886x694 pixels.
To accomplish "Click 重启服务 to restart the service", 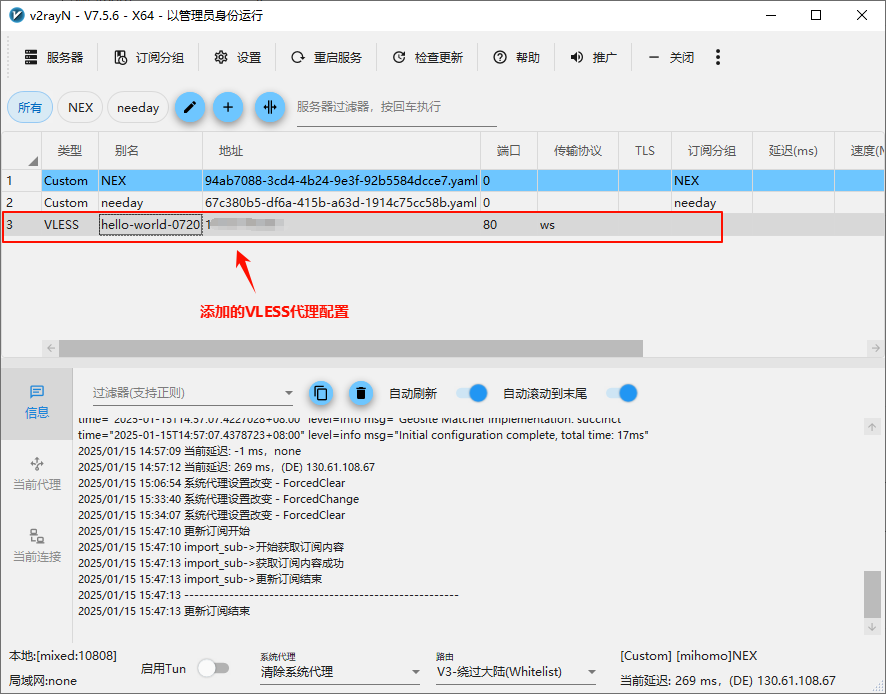I will (x=327, y=58).
